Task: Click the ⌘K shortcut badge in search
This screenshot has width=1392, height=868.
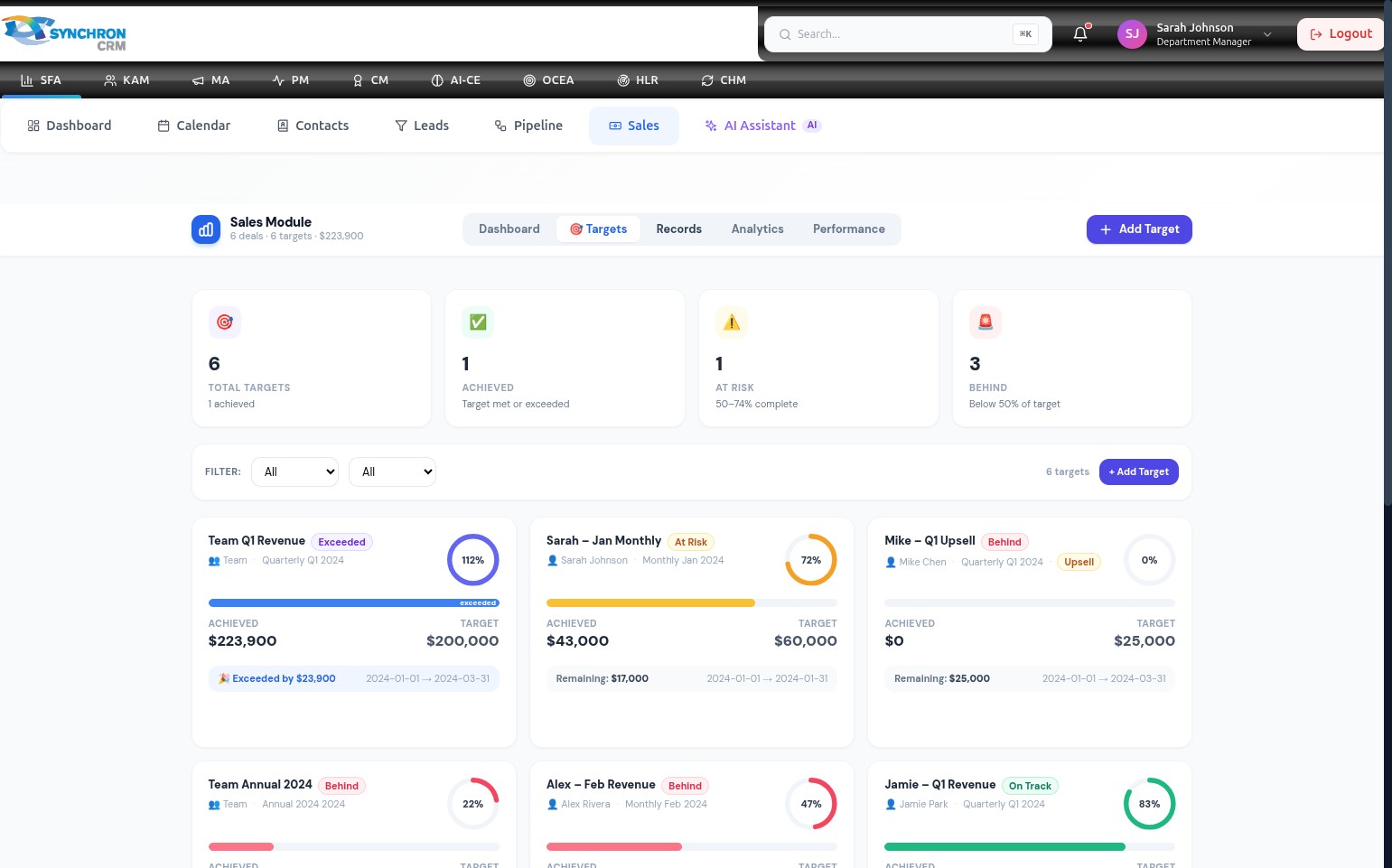Action: point(1025,34)
